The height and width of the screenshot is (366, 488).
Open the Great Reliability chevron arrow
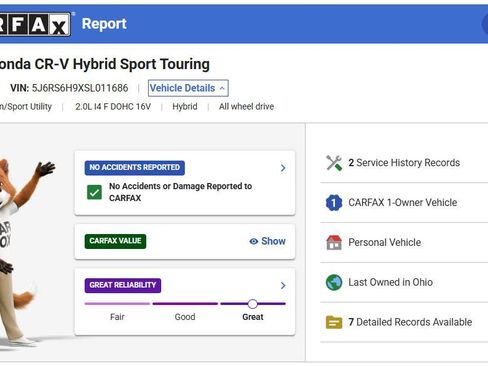pos(283,286)
